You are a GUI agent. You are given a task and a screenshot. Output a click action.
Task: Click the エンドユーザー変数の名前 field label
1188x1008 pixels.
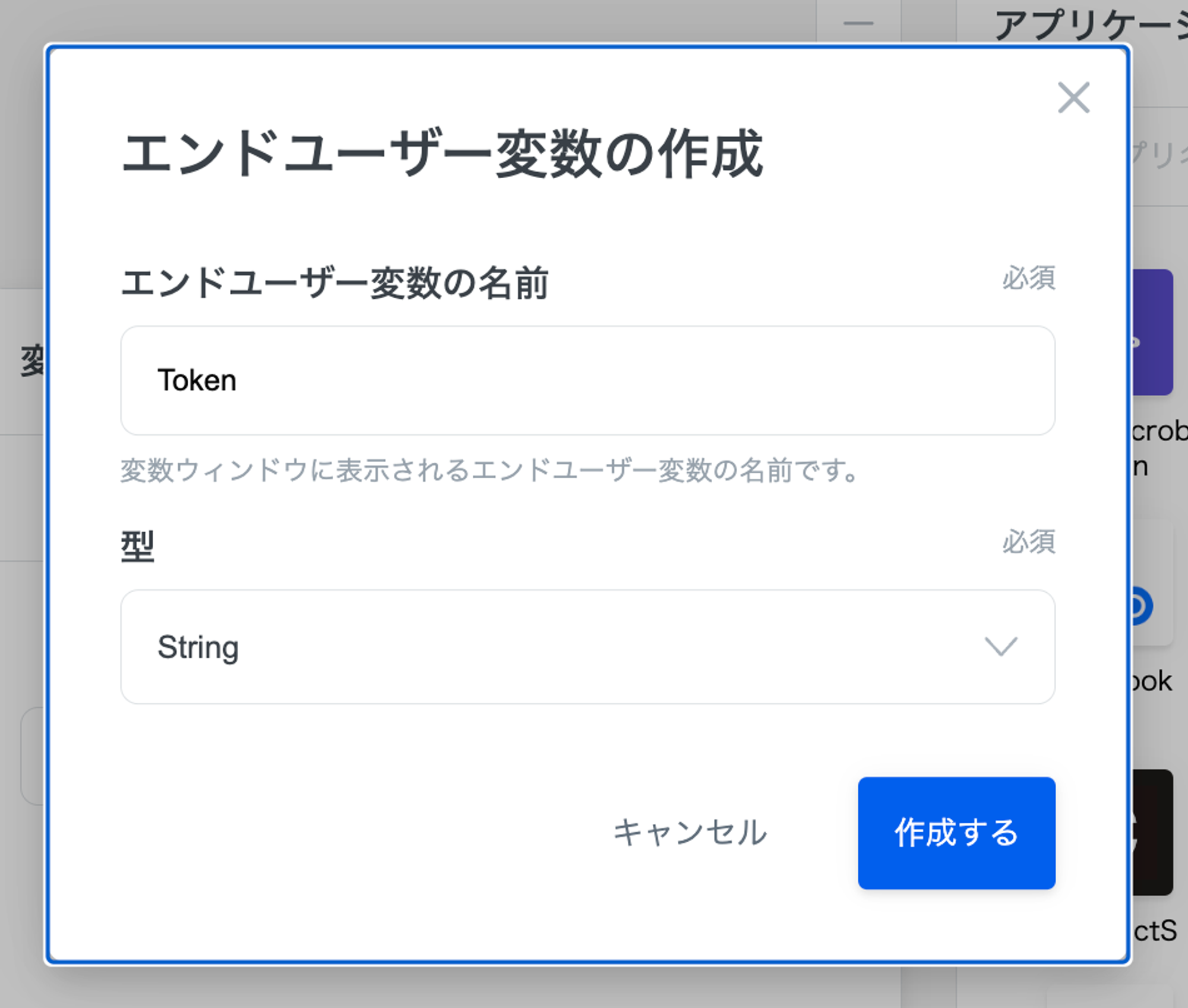[x=334, y=283]
